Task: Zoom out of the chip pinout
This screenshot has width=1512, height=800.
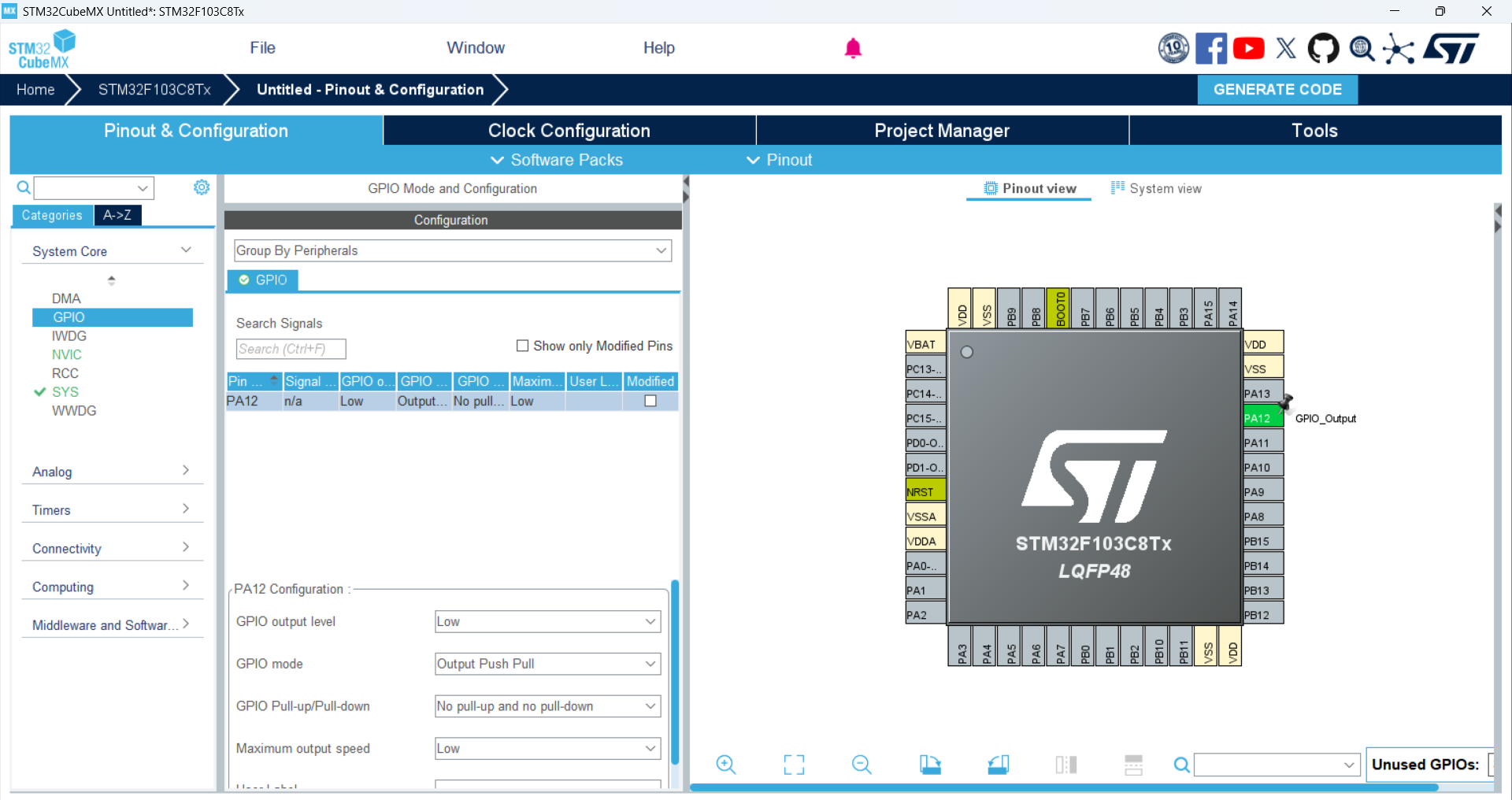Action: [862, 765]
